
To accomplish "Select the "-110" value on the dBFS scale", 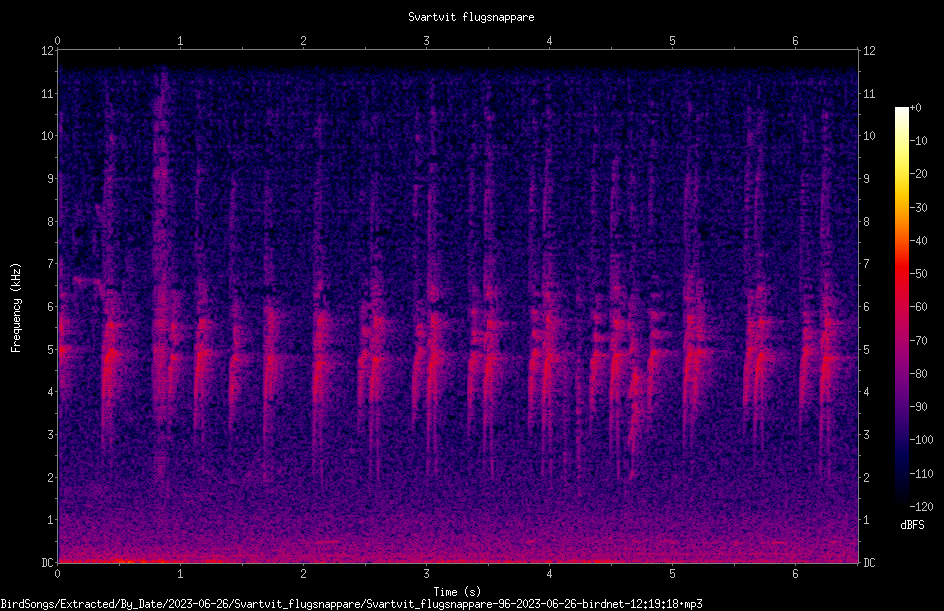I will click(922, 474).
